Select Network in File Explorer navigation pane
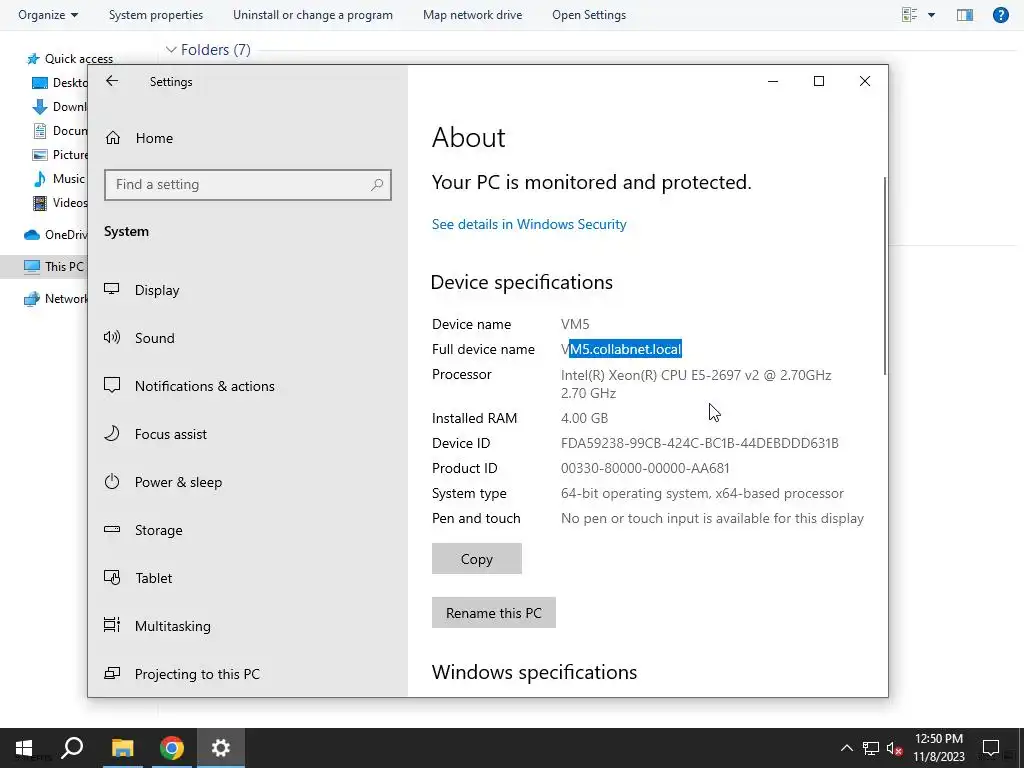1024x768 pixels. (x=56, y=299)
